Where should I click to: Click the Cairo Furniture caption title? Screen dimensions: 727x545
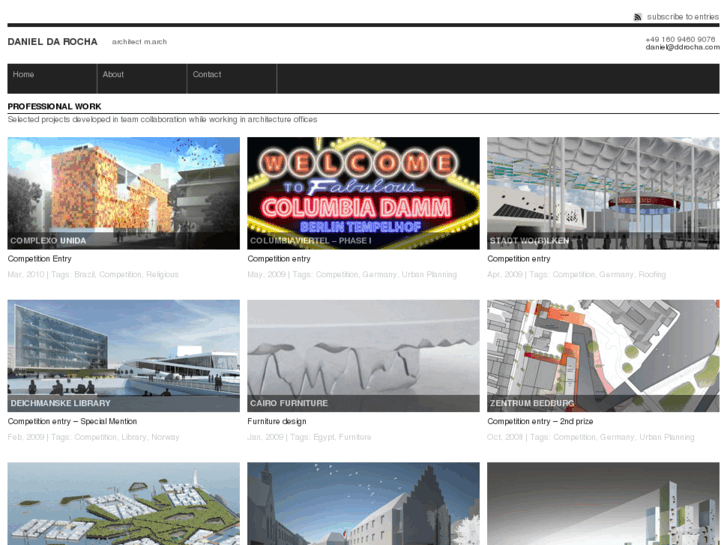tap(289, 403)
